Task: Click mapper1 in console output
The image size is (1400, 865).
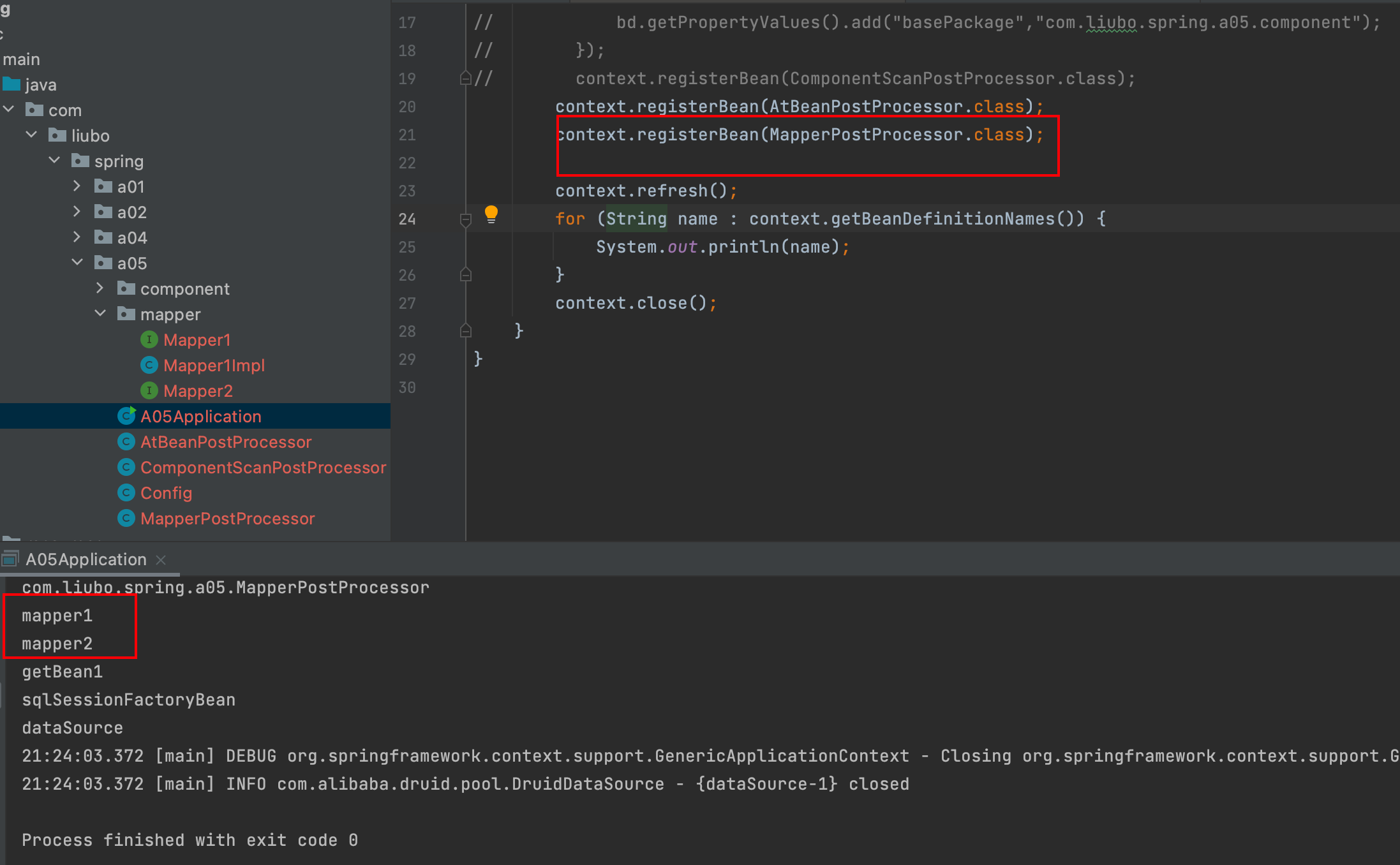Action: 57,616
